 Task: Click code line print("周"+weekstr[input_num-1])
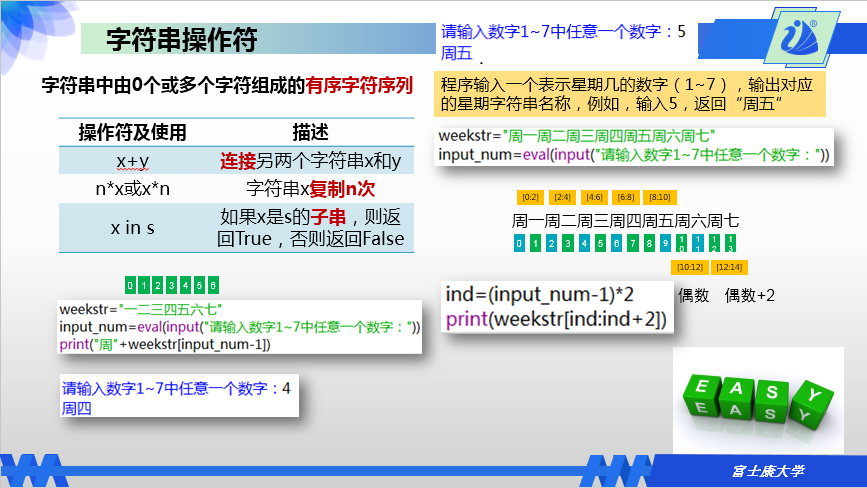[165, 344]
